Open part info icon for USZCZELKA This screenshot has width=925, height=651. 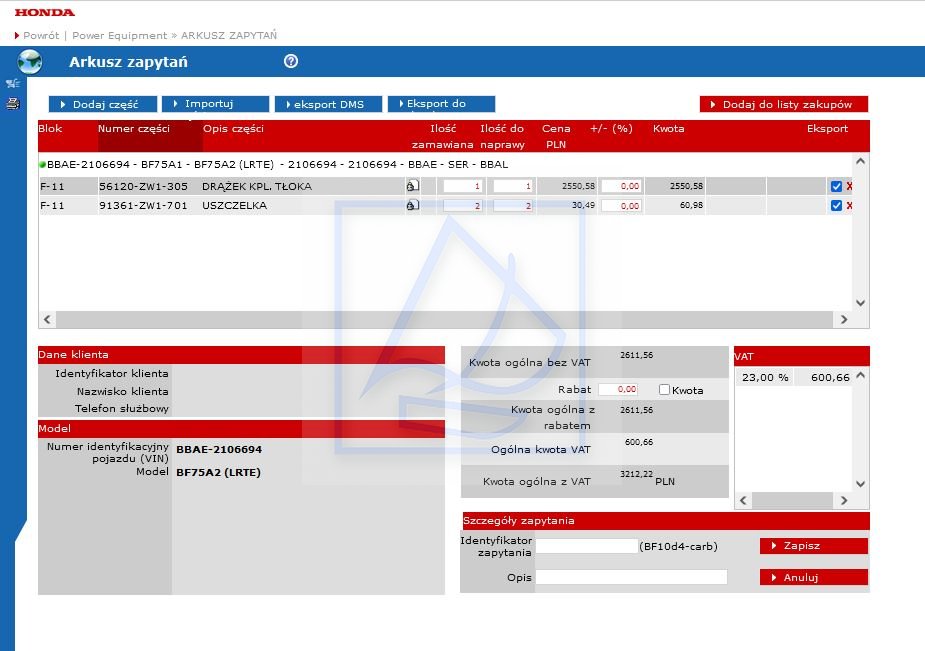(x=412, y=205)
